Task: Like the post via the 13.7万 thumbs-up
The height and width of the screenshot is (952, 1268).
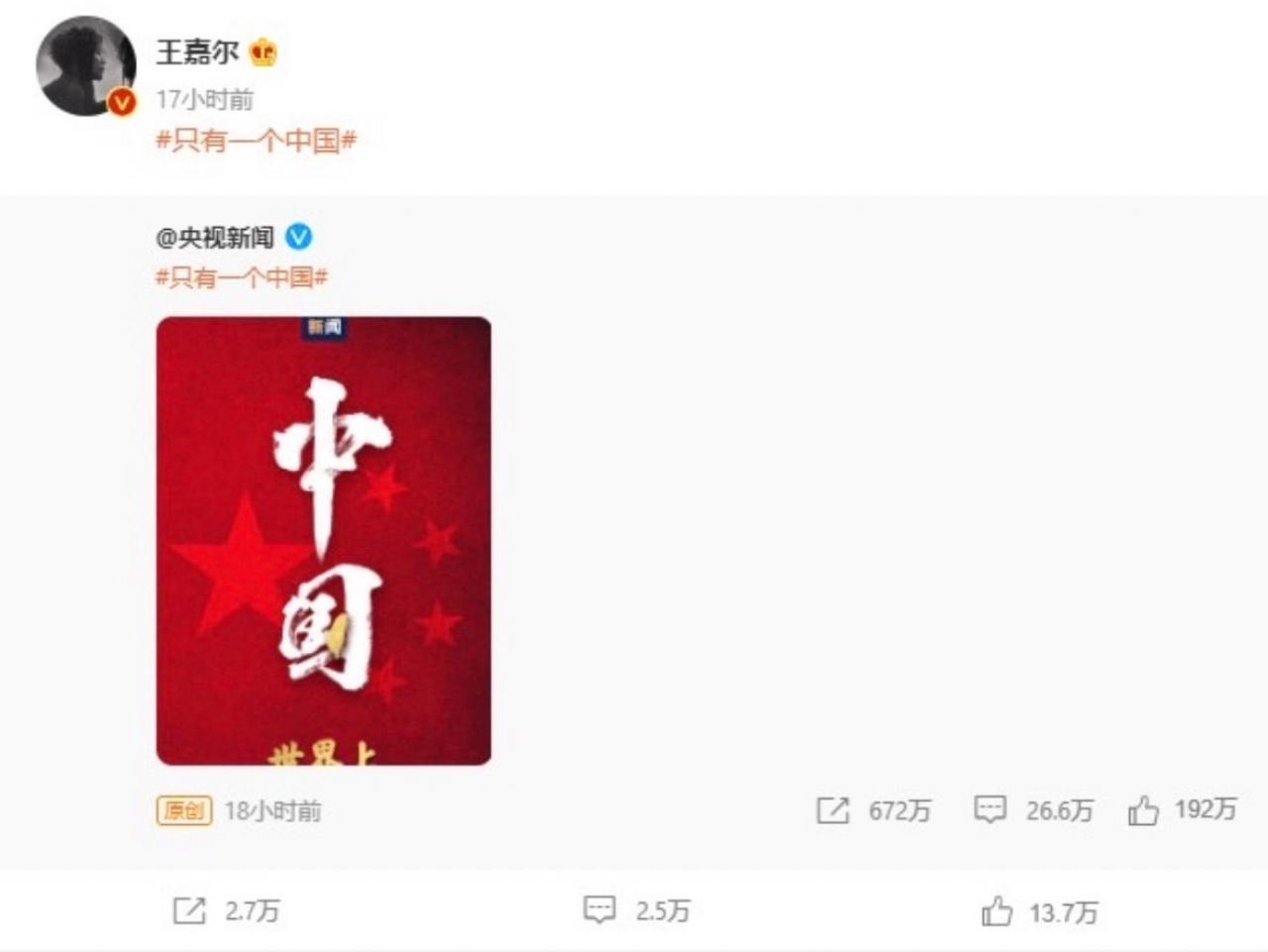Action: (x=998, y=911)
